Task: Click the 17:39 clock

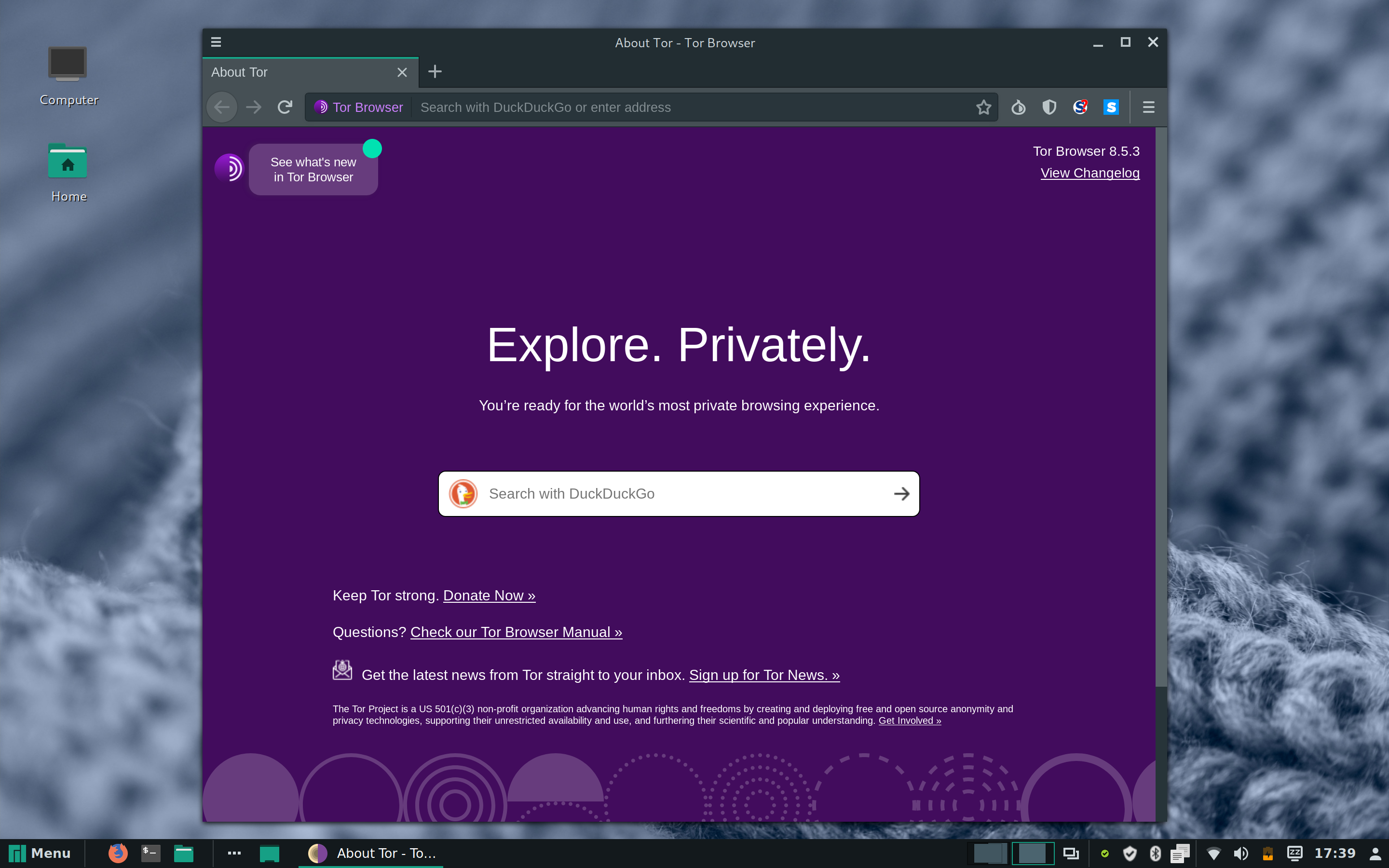Action: pyautogui.click(x=1335, y=853)
